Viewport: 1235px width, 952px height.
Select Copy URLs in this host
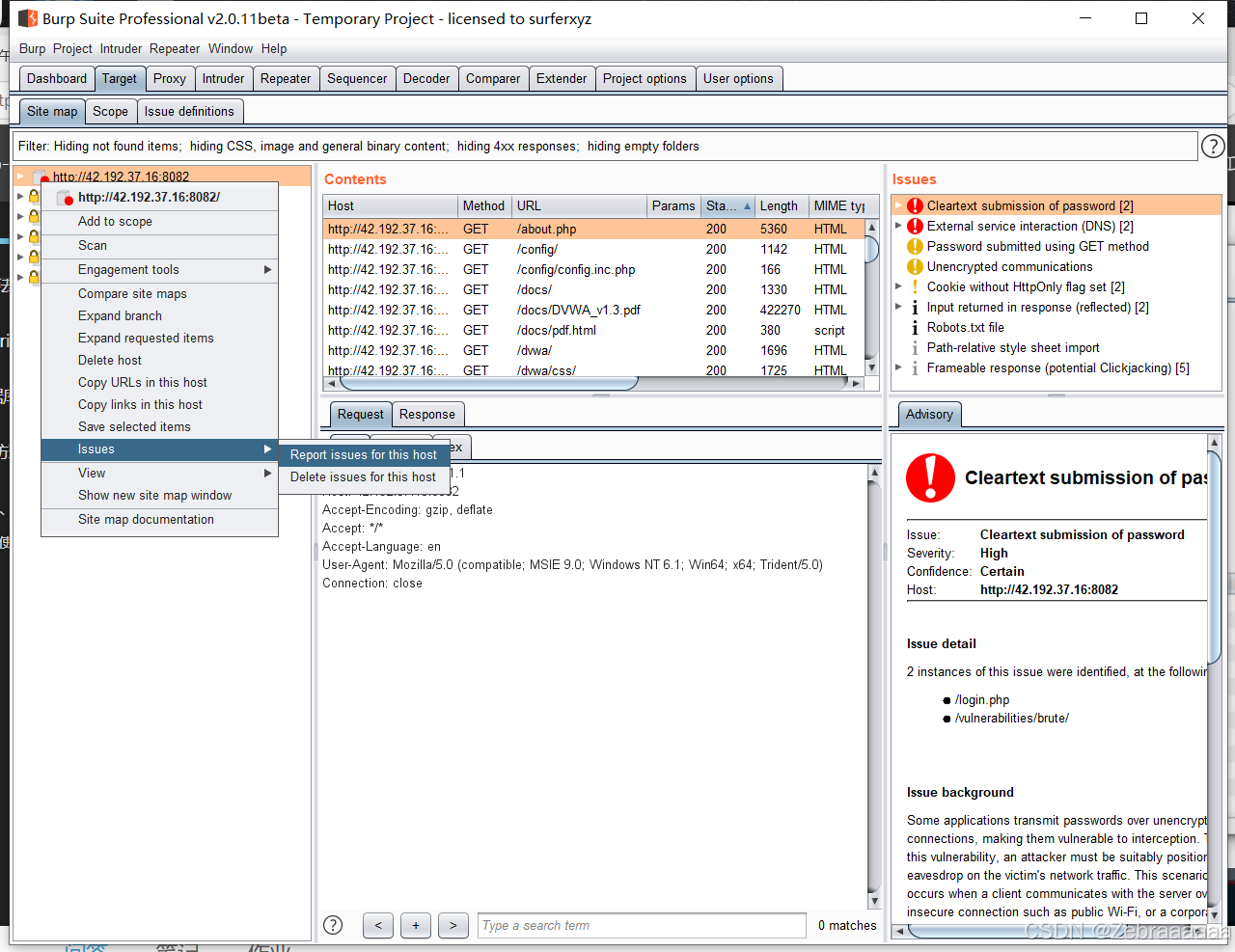[160, 382]
